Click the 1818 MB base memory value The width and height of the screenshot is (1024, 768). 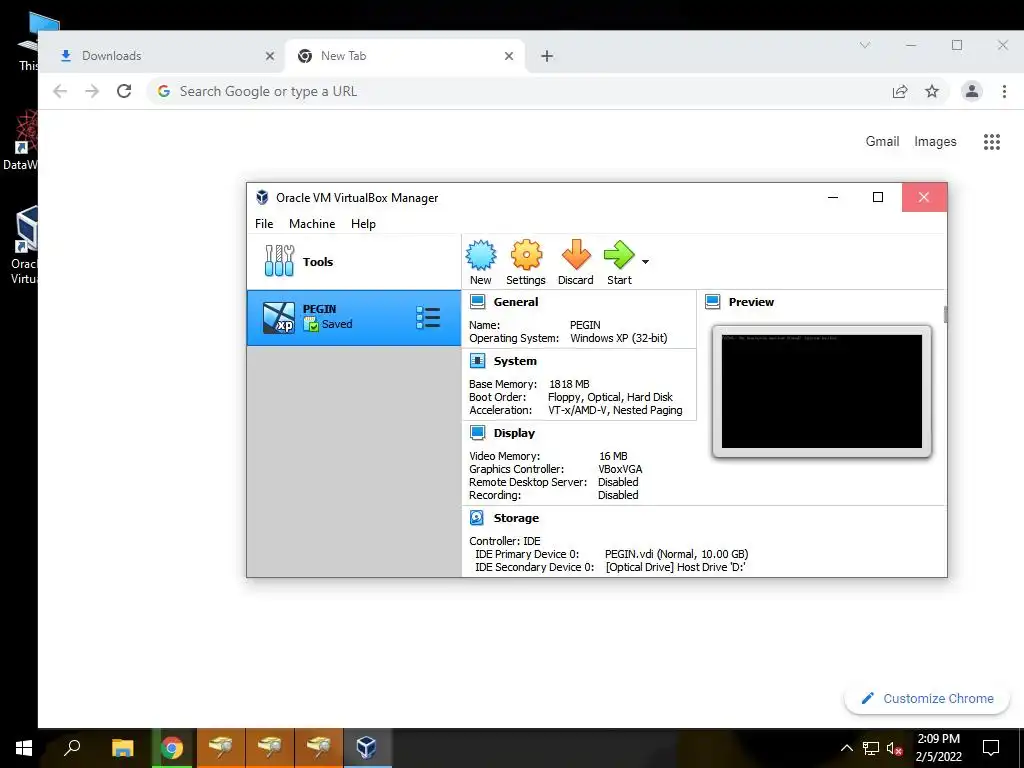tap(569, 384)
